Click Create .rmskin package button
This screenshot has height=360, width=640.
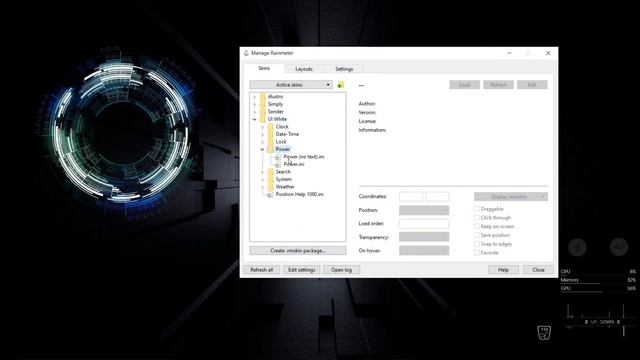click(298, 251)
